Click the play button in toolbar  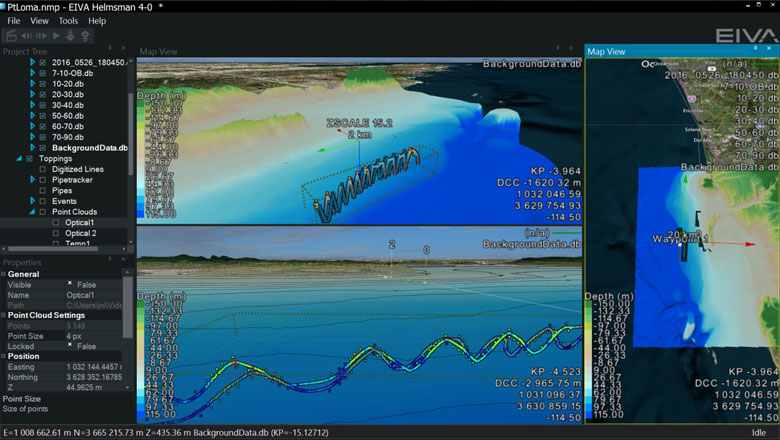point(56,36)
